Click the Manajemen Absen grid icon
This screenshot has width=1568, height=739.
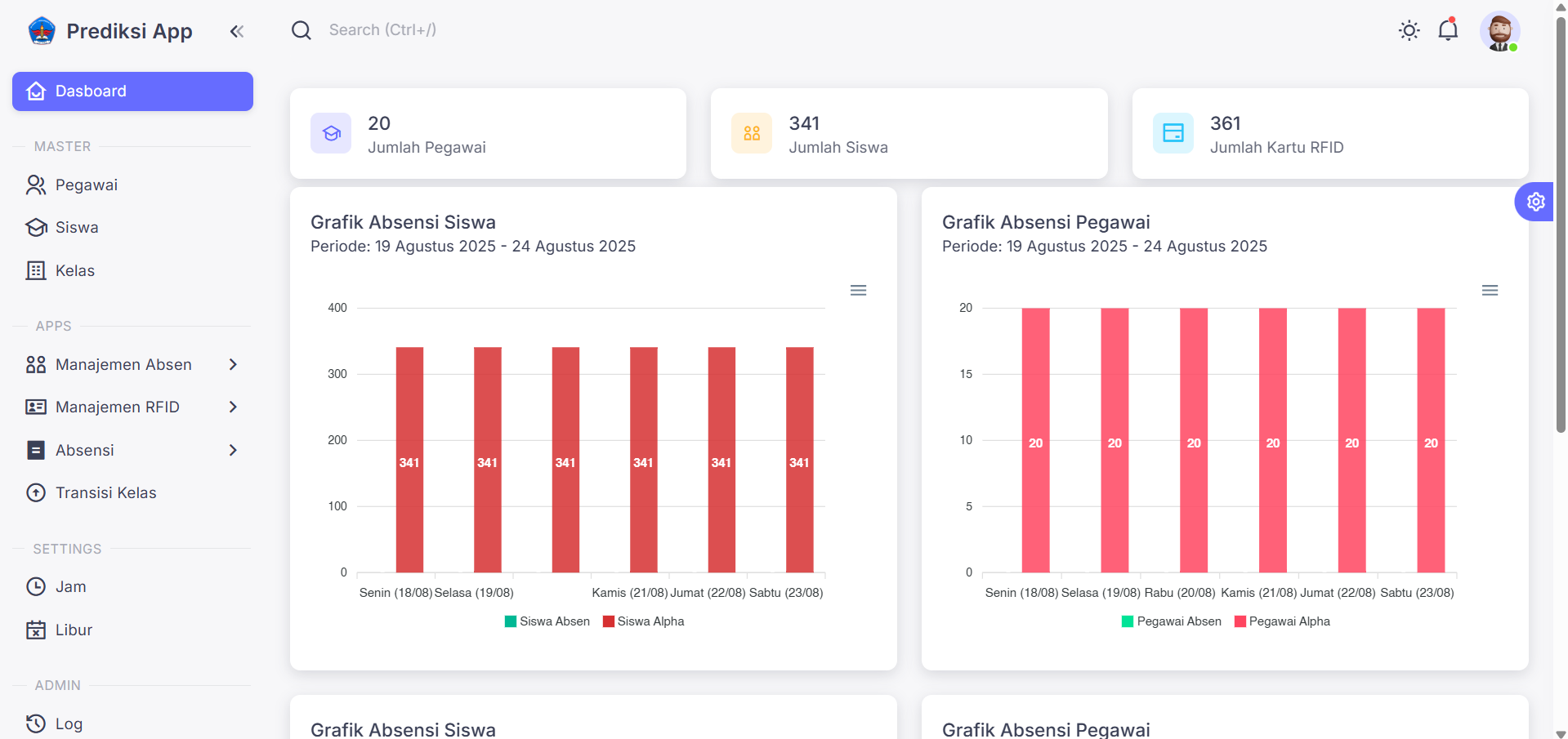point(36,365)
